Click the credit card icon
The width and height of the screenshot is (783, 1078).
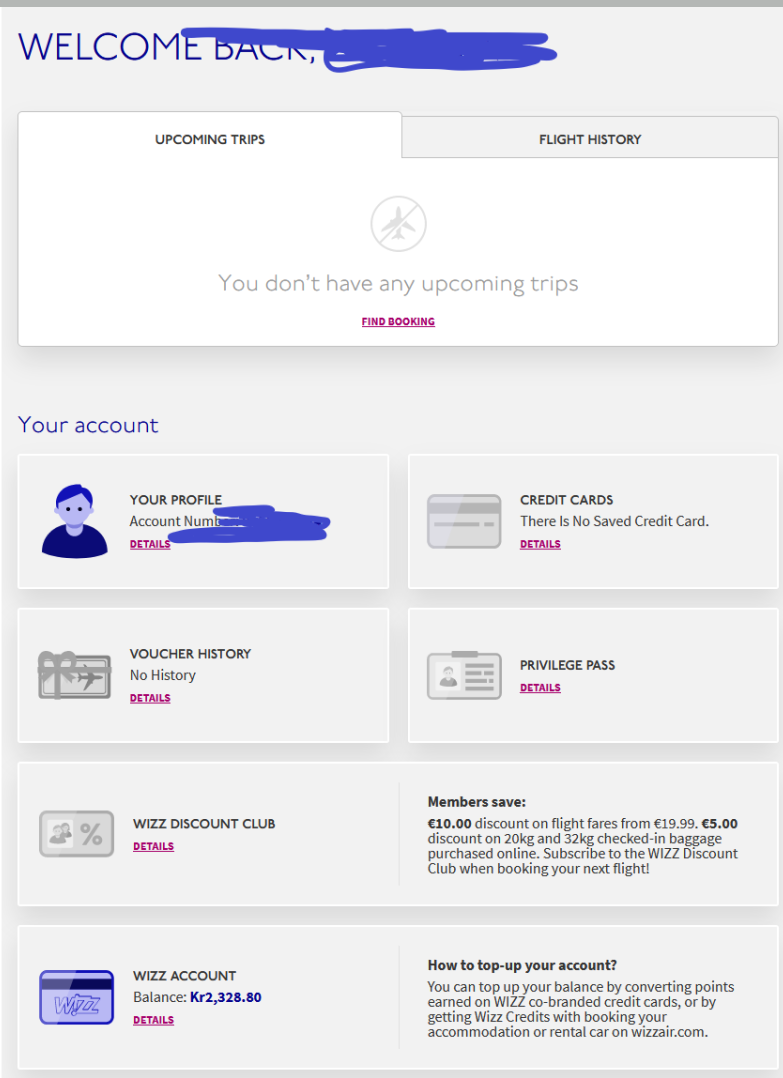[x=464, y=521]
